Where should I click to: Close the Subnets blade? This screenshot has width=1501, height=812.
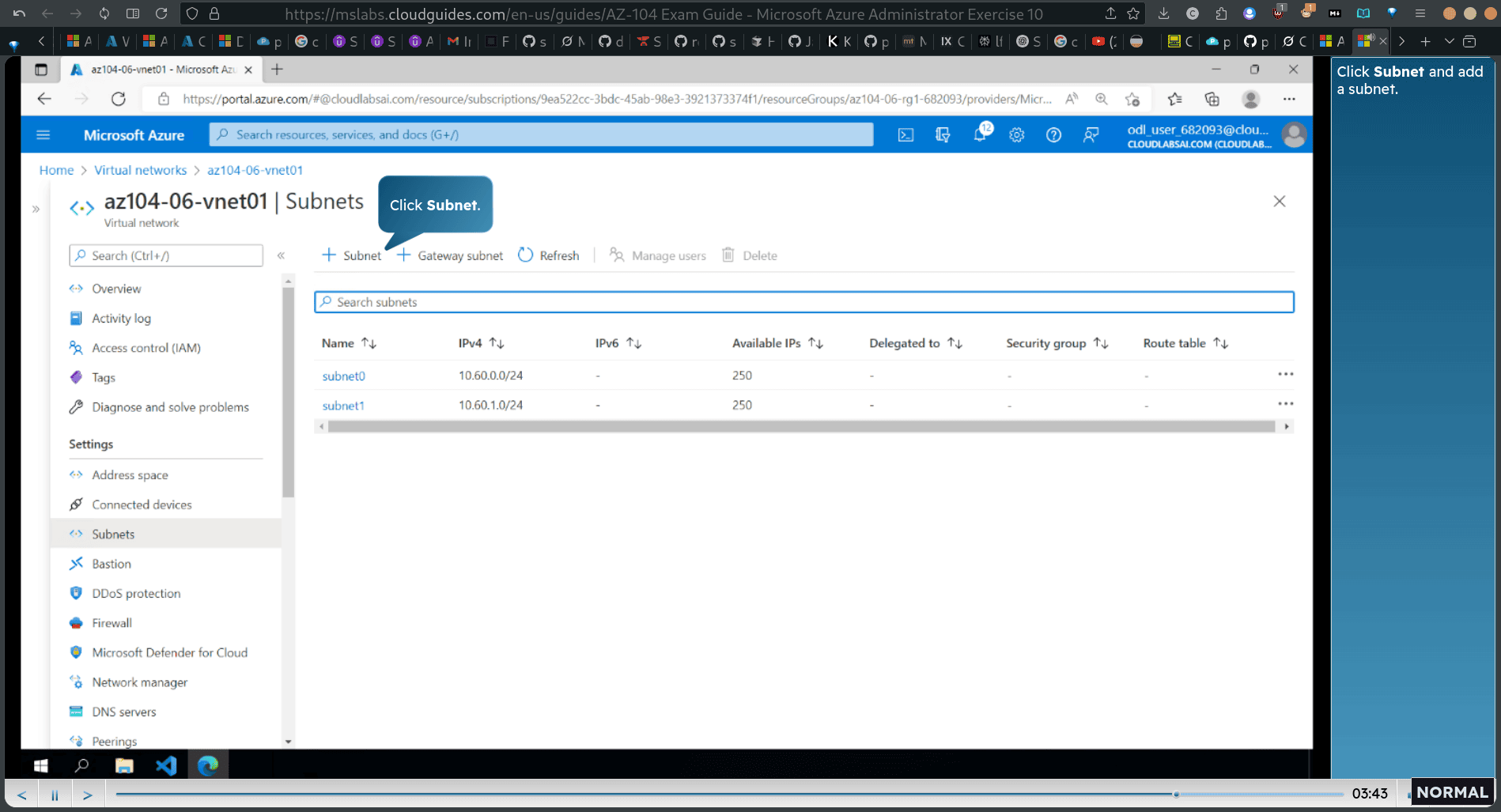1280,202
